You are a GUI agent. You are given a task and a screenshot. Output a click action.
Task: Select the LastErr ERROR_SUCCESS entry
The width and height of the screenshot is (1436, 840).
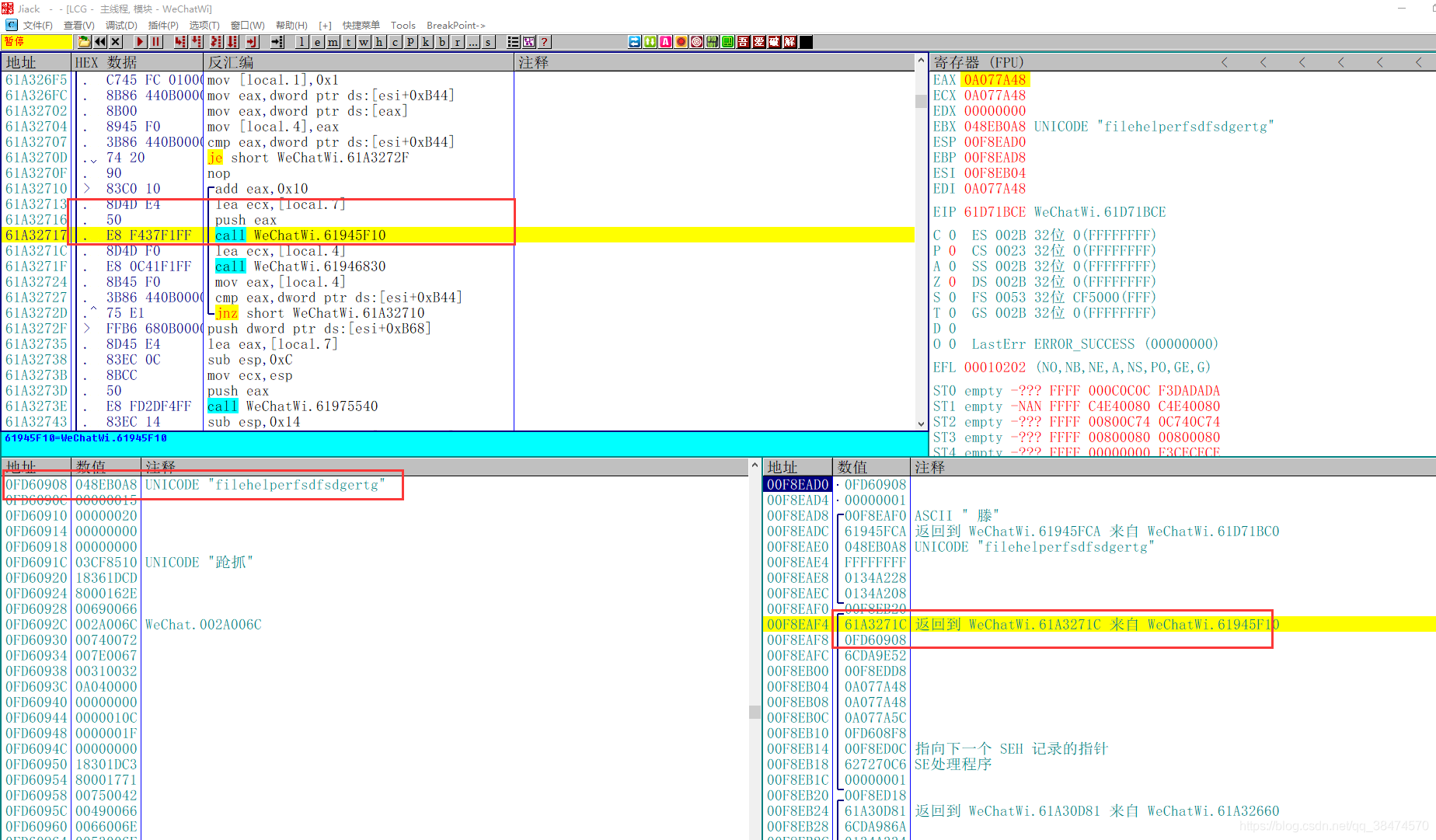[x=1094, y=344]
